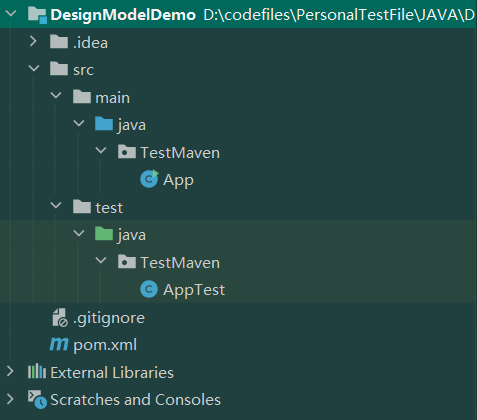This screenshot has height=420, width=477.
Task: Click the Maven pom.xml icon
Action: (59, 344)
